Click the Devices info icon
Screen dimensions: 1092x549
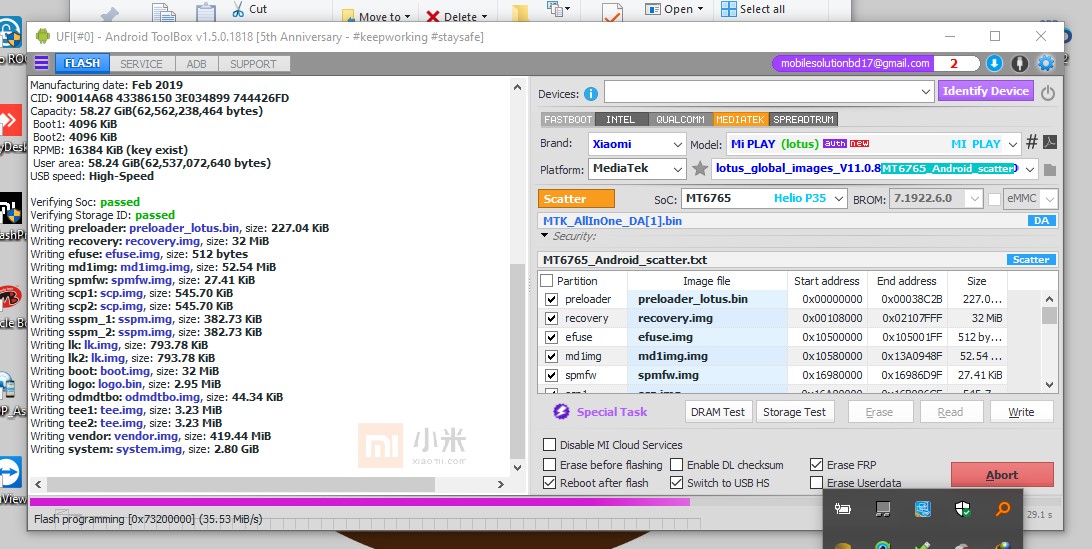pos(591,94)
